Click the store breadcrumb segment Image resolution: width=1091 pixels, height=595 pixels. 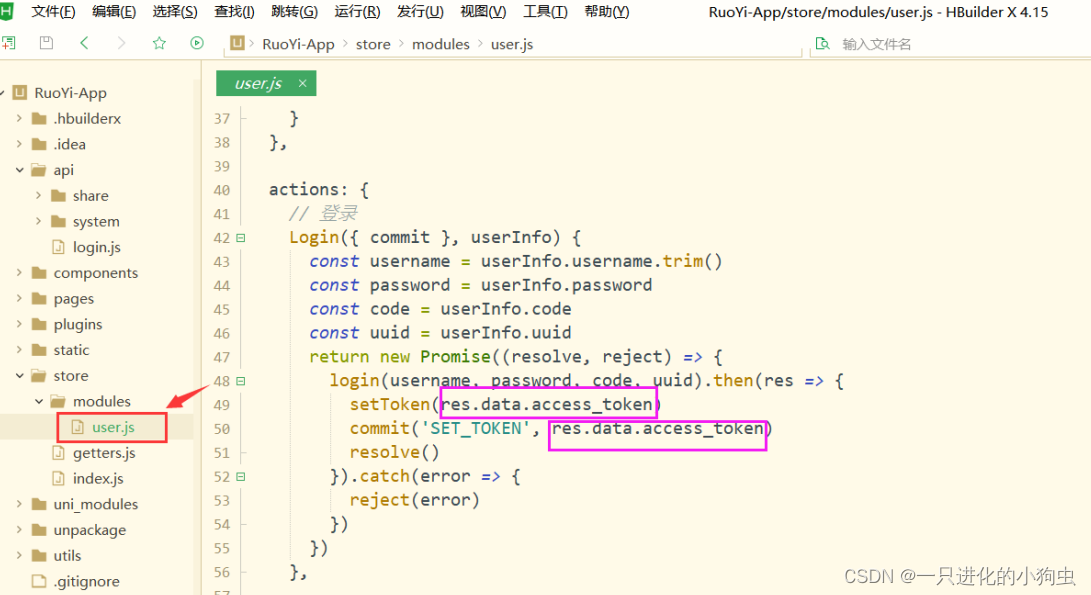pos(373,44)
